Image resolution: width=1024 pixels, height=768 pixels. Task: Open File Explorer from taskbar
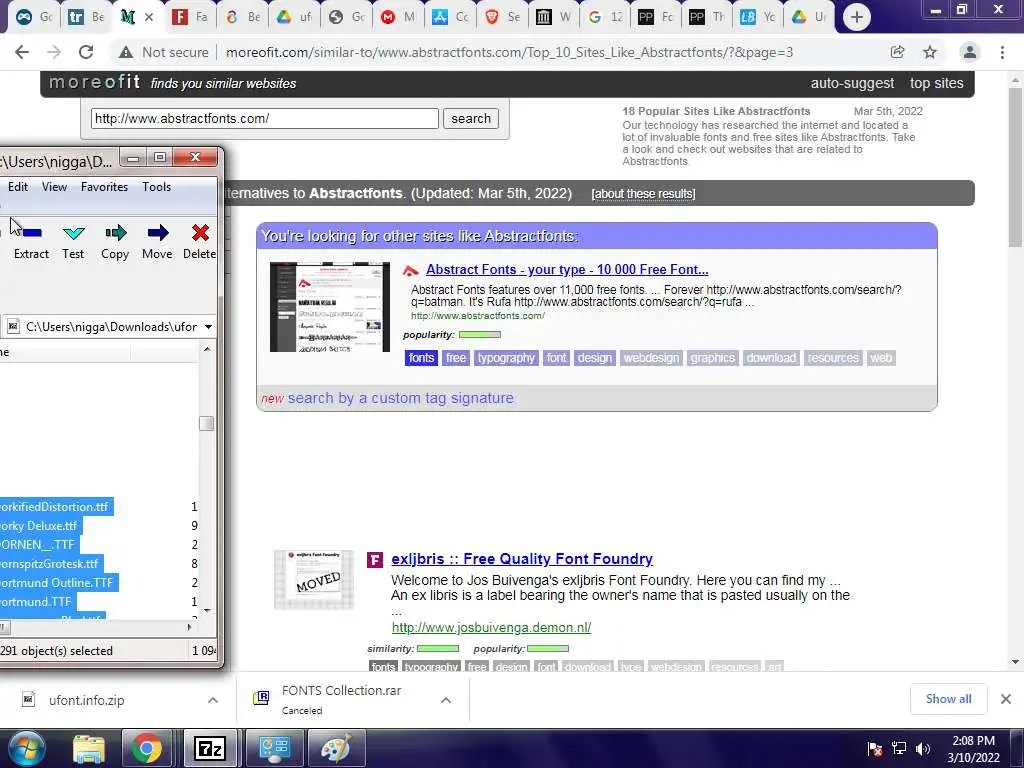coord(88,748)
